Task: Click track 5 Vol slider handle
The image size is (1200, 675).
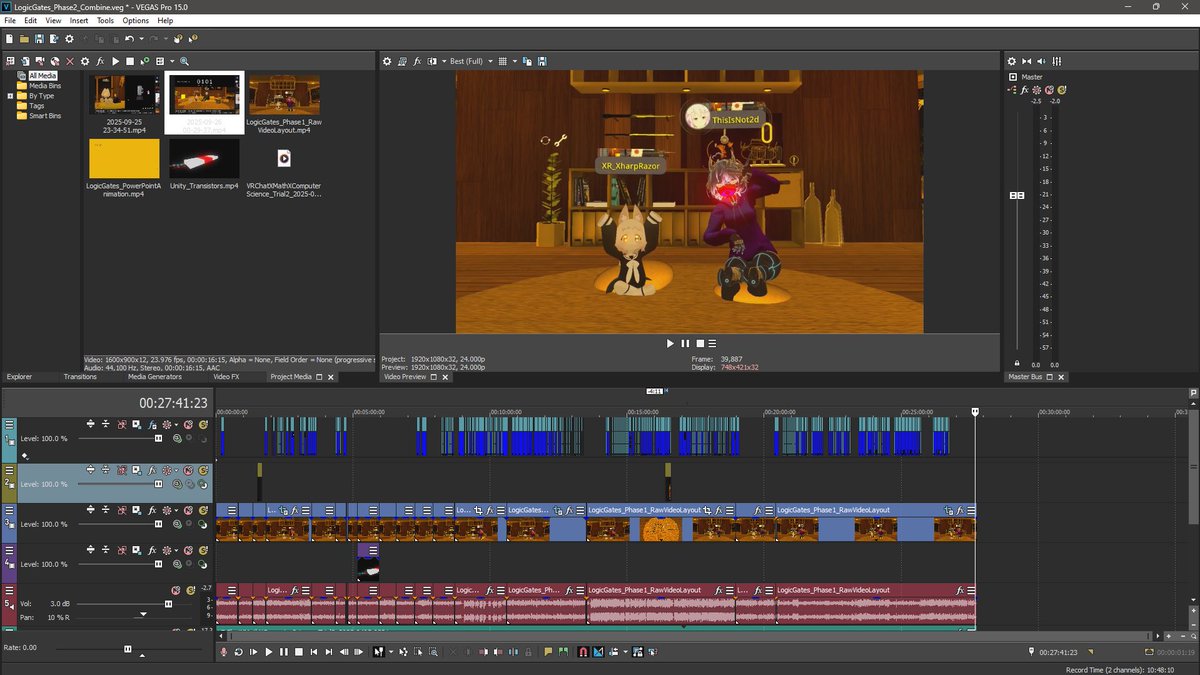Action: (168, 604)
